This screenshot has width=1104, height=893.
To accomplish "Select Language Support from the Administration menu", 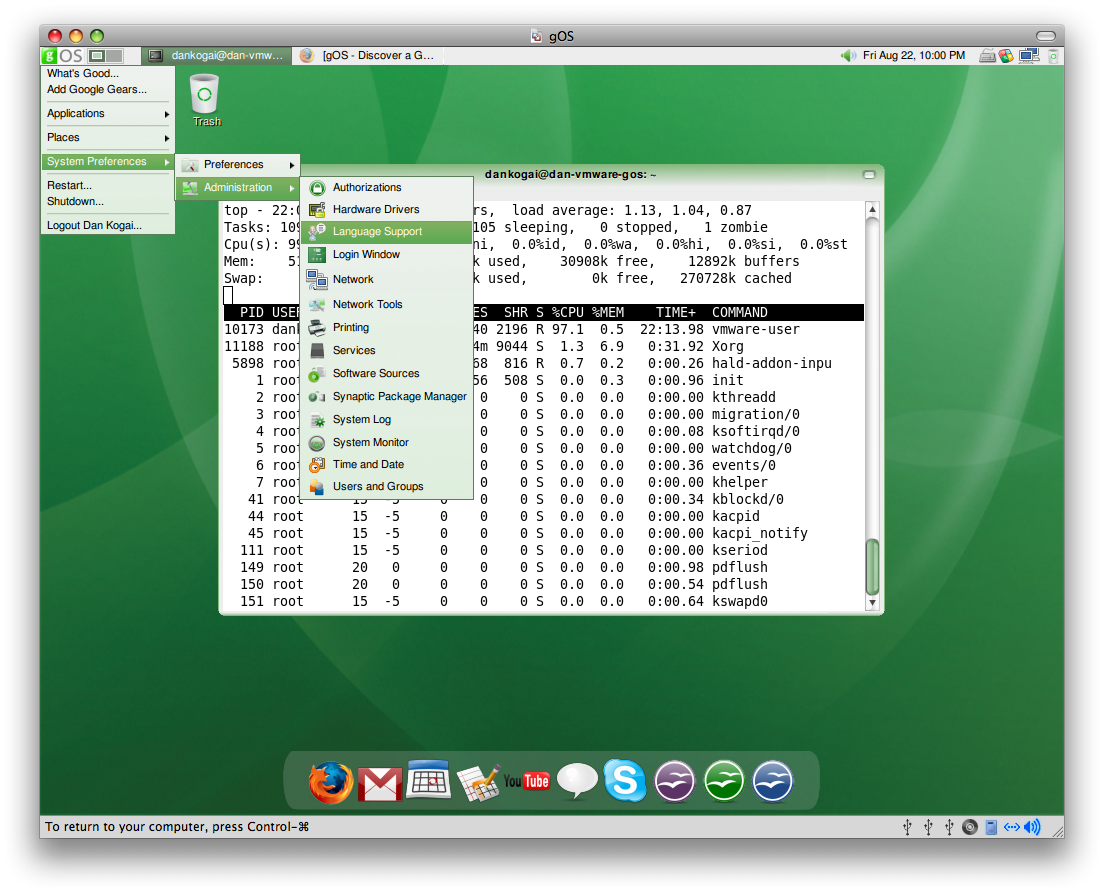I will tap(377, 232).
